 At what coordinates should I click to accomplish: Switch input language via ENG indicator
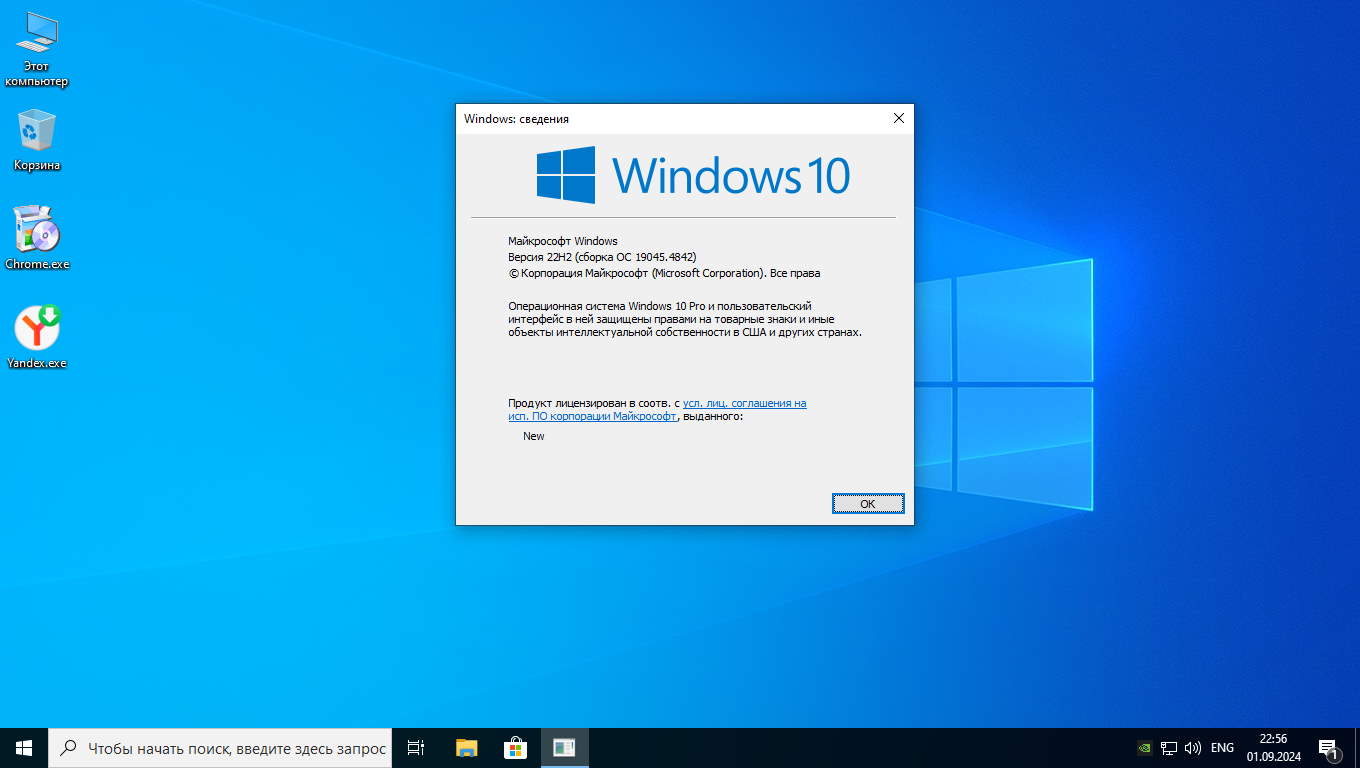pos(1222,748)
